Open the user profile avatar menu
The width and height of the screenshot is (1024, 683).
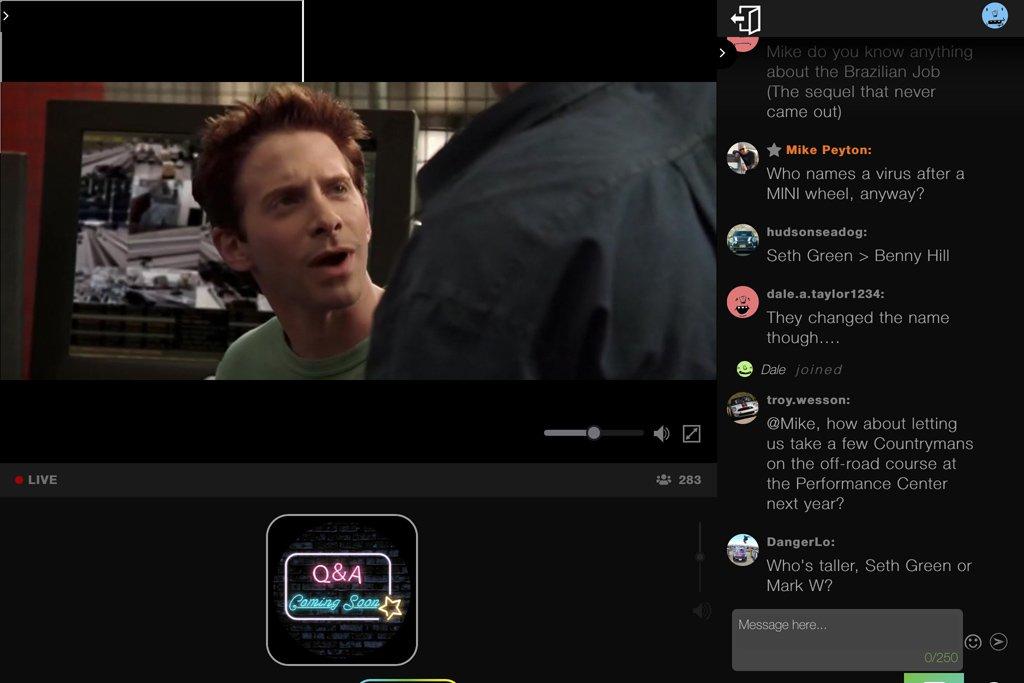(994, 15)
